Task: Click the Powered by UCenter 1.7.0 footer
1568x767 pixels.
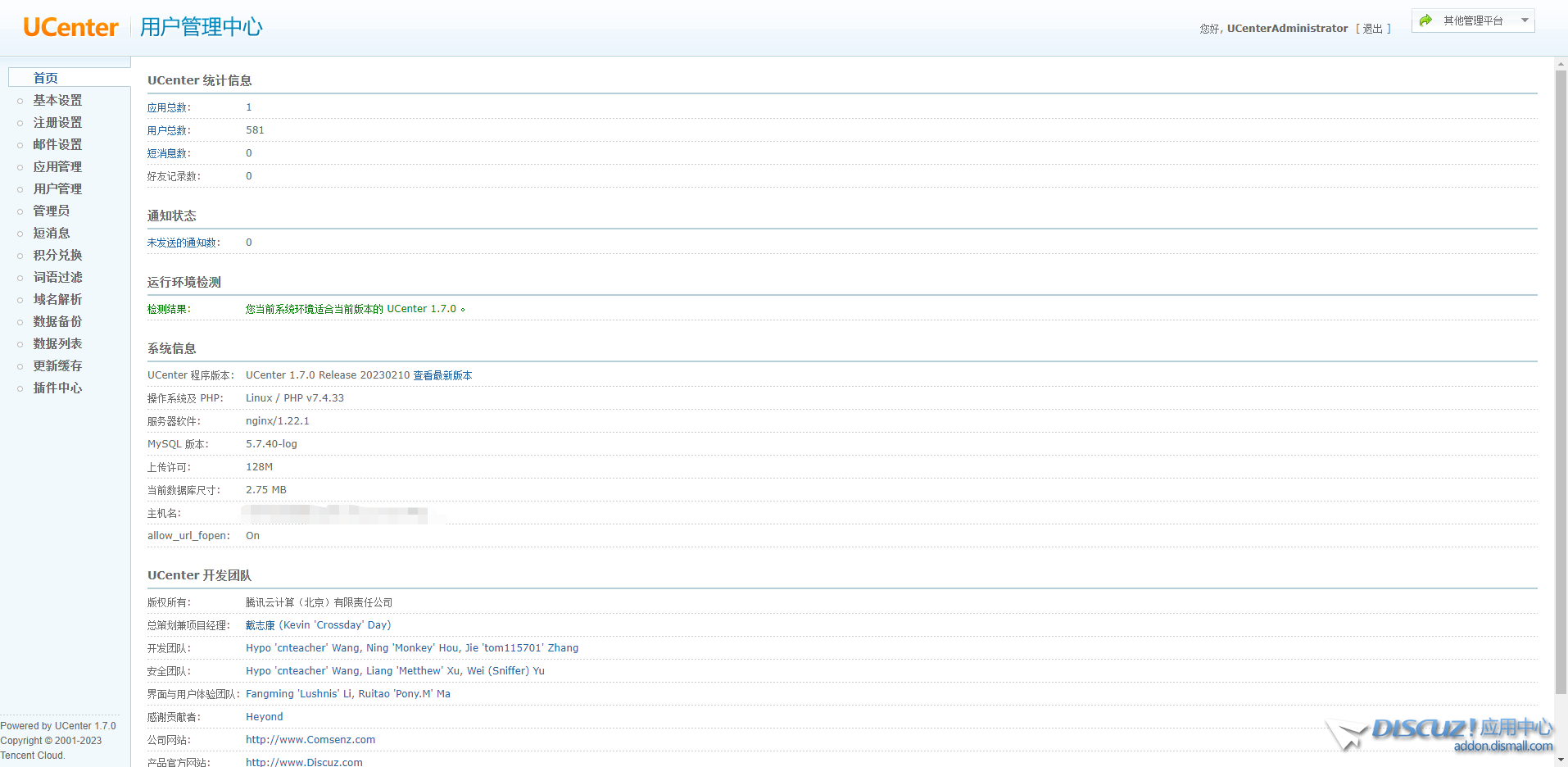Action: 58,726
